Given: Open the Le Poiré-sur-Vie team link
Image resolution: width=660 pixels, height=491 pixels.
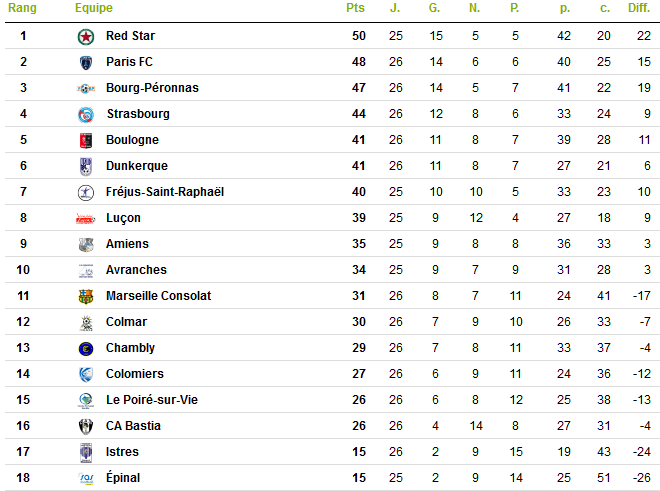Looking at the screenshot, I should coord(152,400).
